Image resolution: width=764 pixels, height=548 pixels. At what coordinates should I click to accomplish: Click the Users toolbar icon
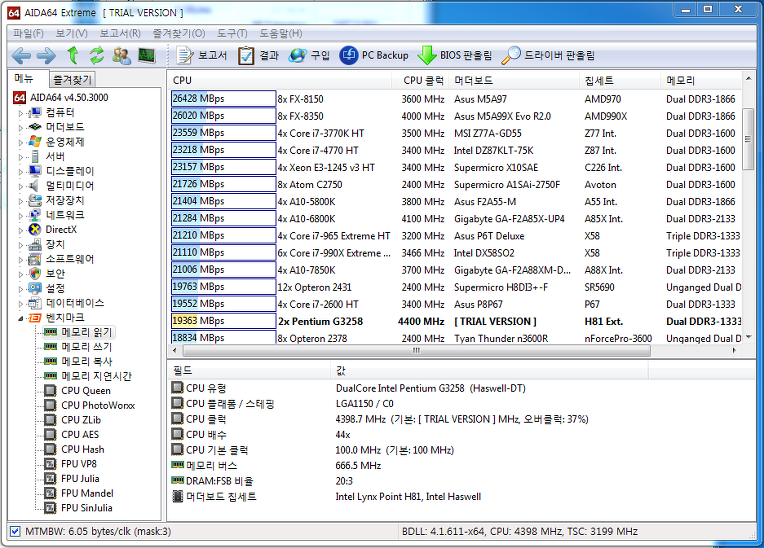pos(122,56)
